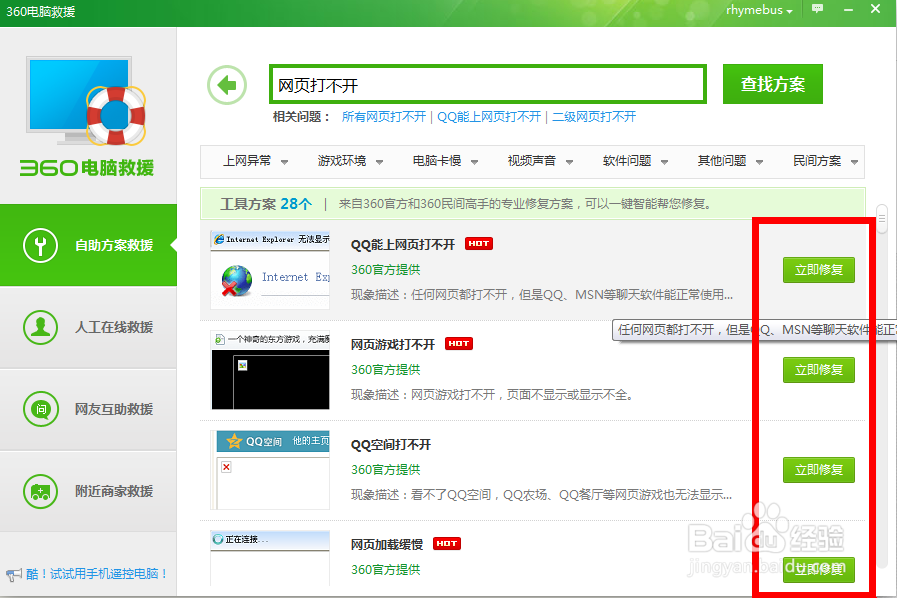Click the 查找方案 search button
This screenshot has height=598, width=897.
click(772, 84)
